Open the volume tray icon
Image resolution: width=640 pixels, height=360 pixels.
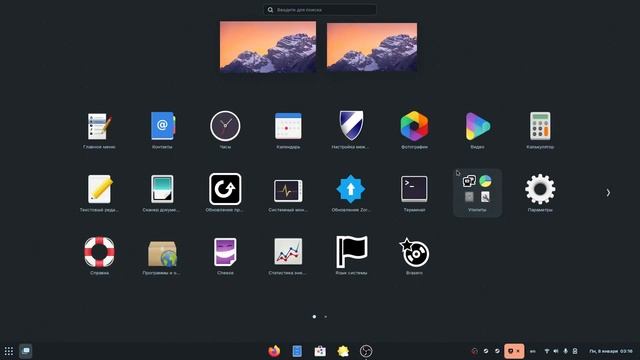coord(556,351)
